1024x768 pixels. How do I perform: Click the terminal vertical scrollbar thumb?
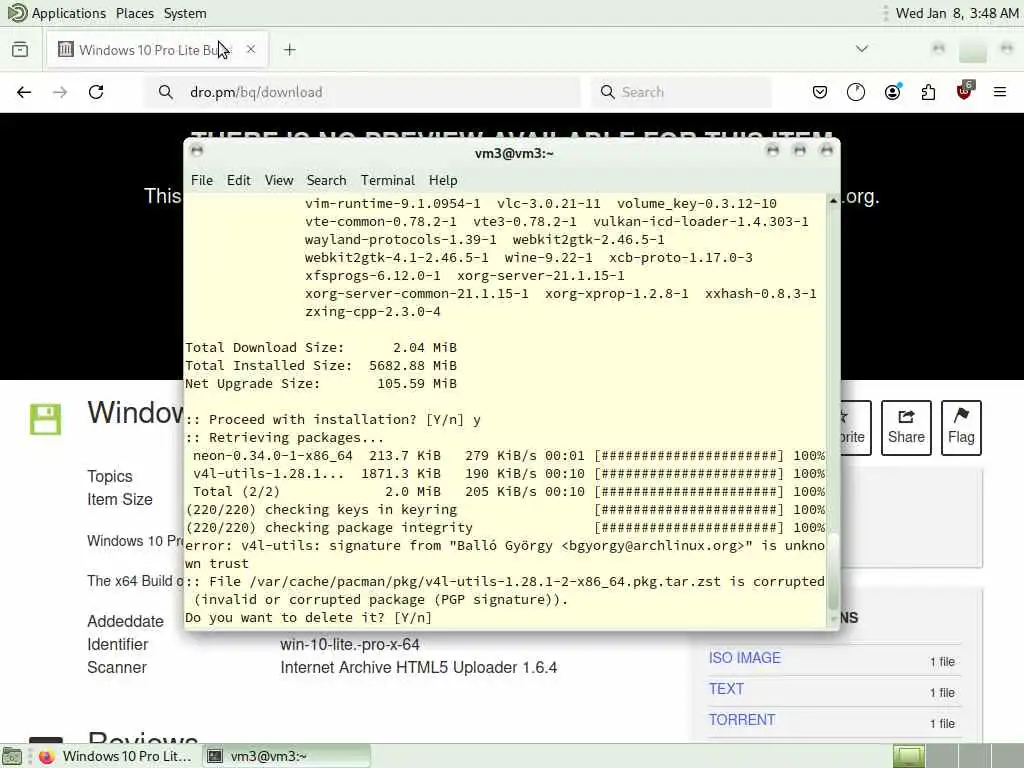pos(833,573)
